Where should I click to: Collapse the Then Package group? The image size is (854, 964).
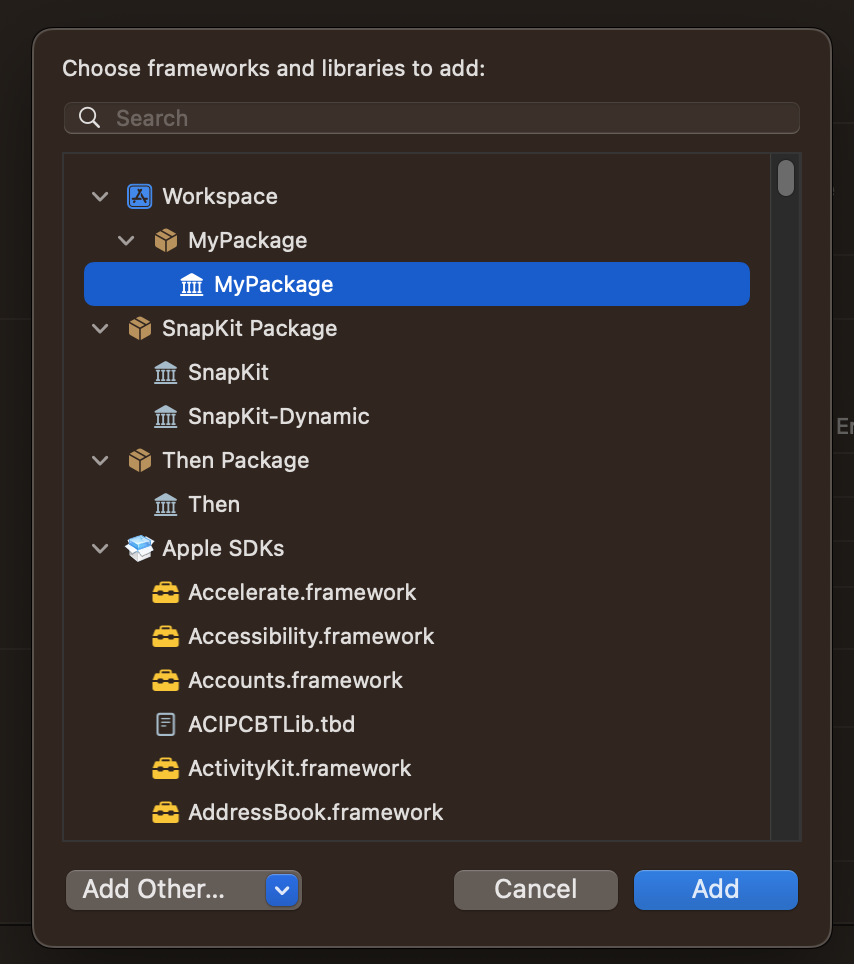click(x=100, y=460)
